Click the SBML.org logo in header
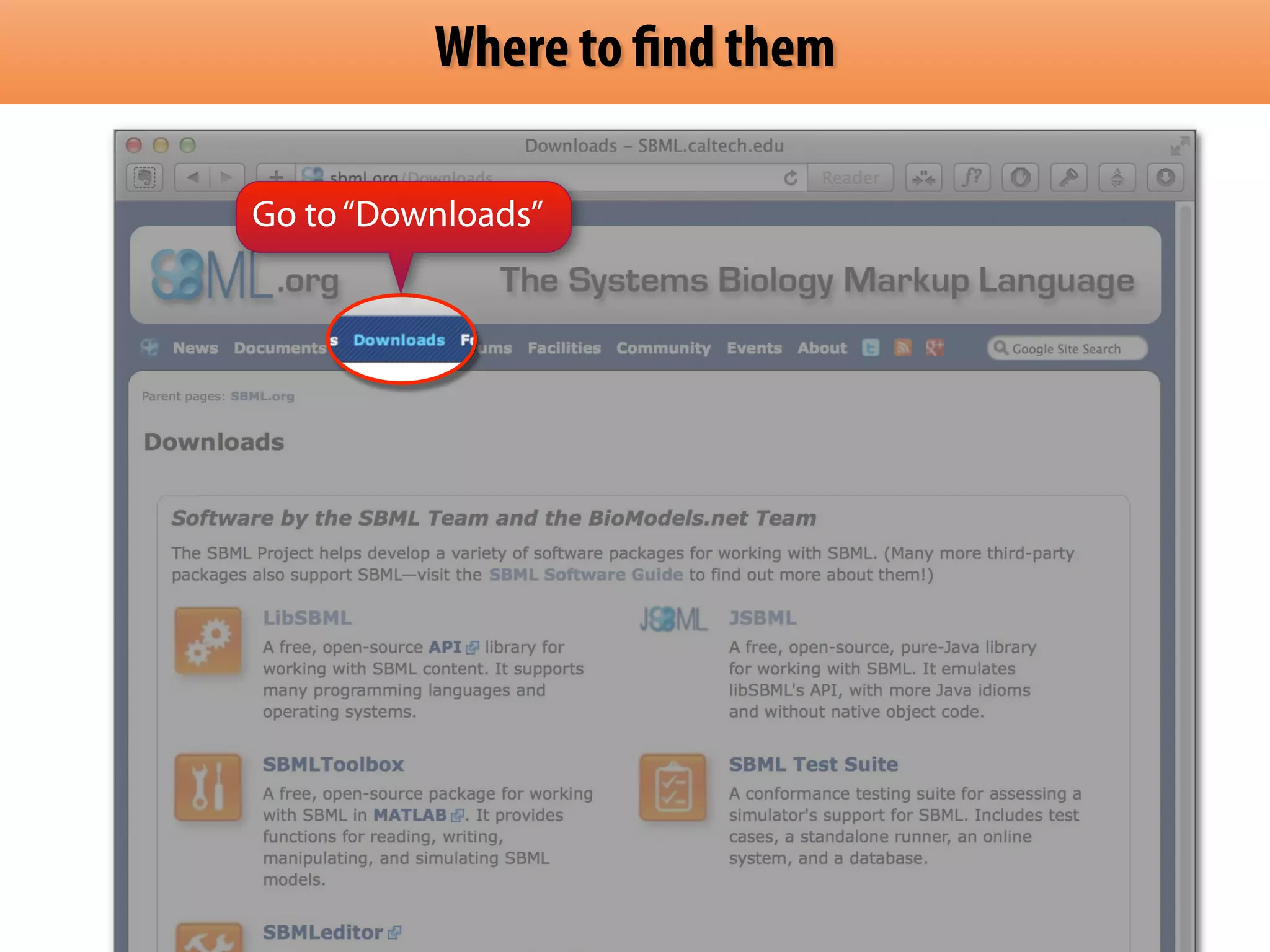1270x952 pixels. (x=245, y=275)
